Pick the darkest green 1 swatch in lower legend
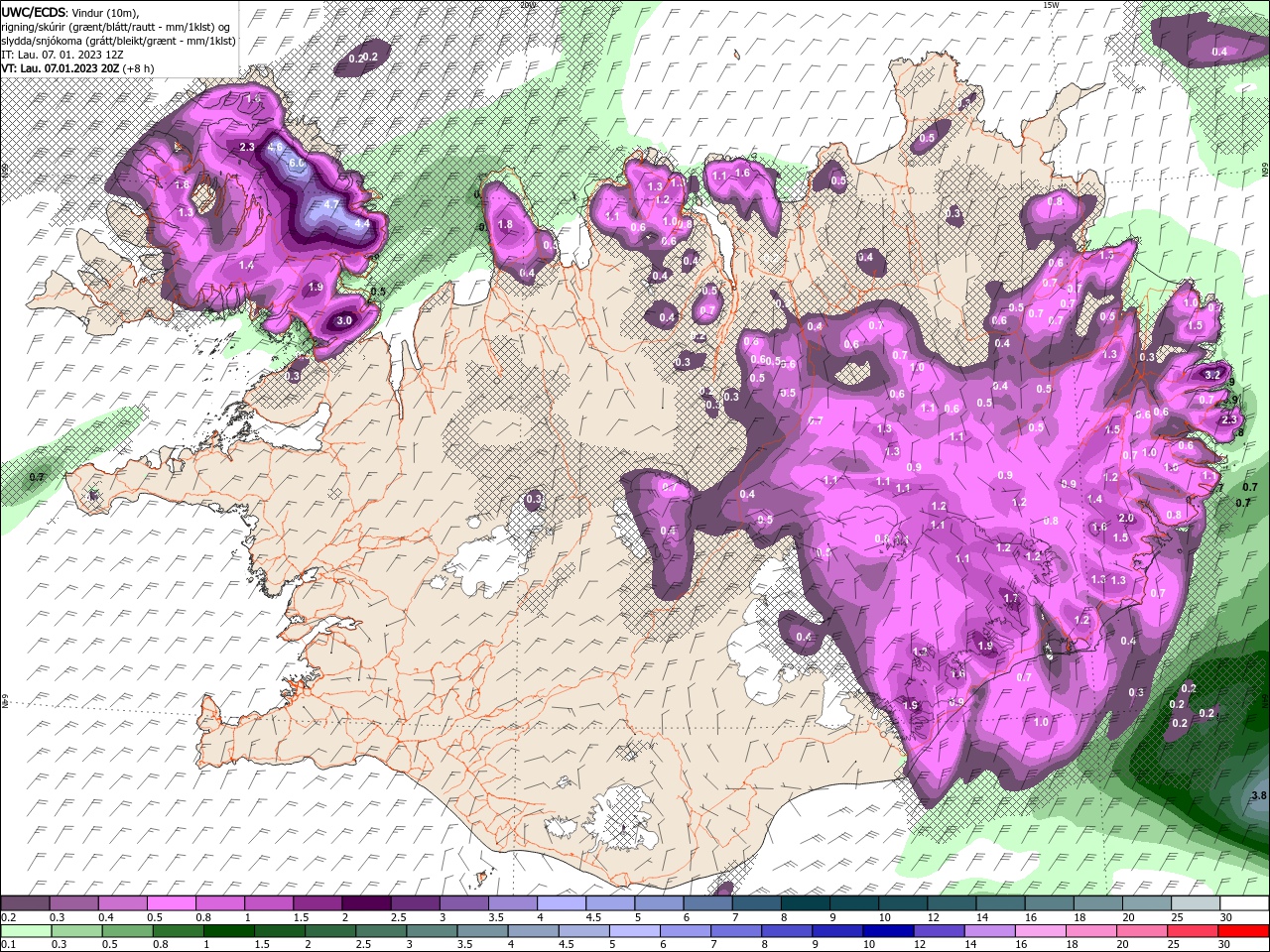 pyautogui.click(x=228, y=931)
